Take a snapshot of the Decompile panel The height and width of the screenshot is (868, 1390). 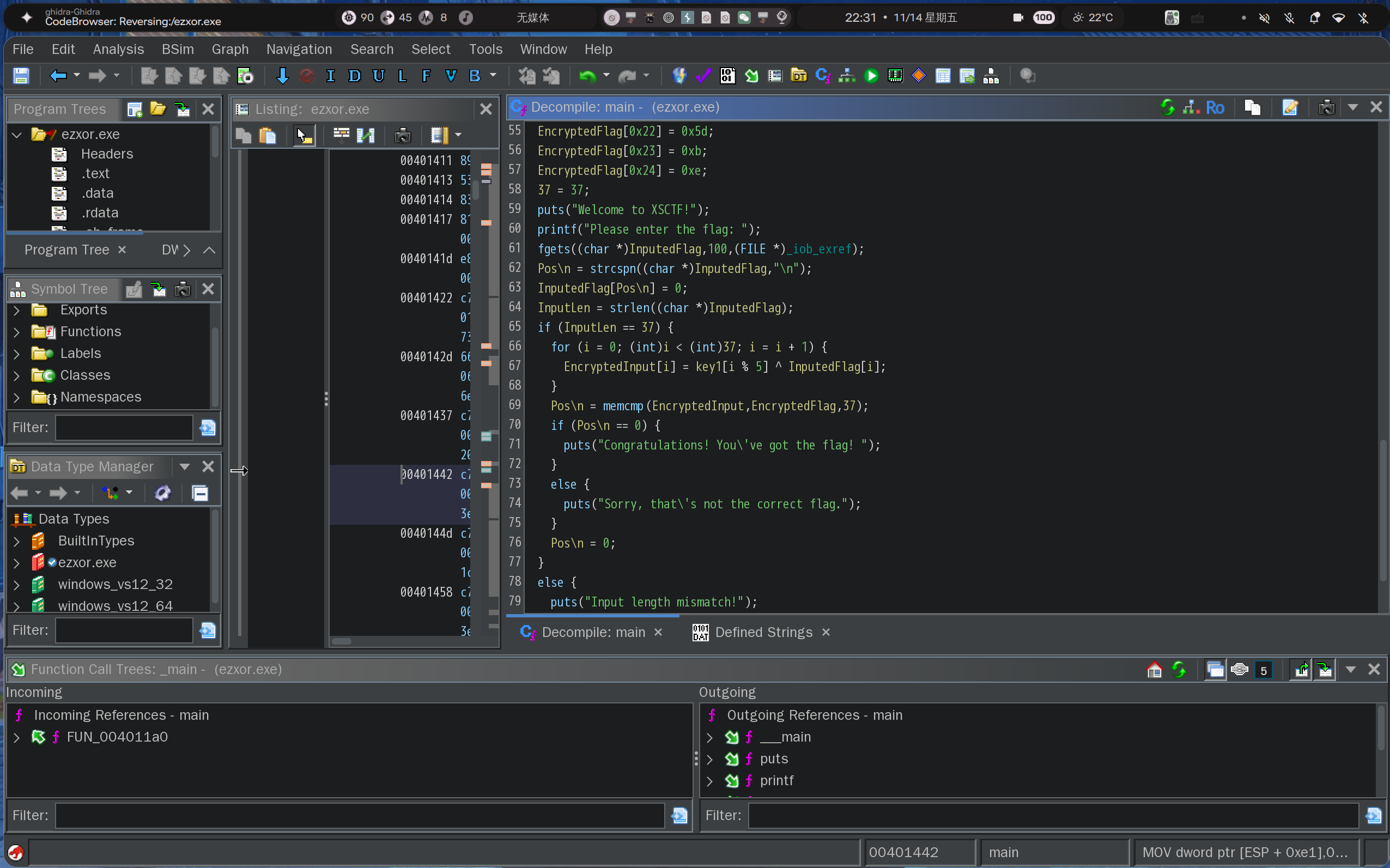pos(1326,107)
